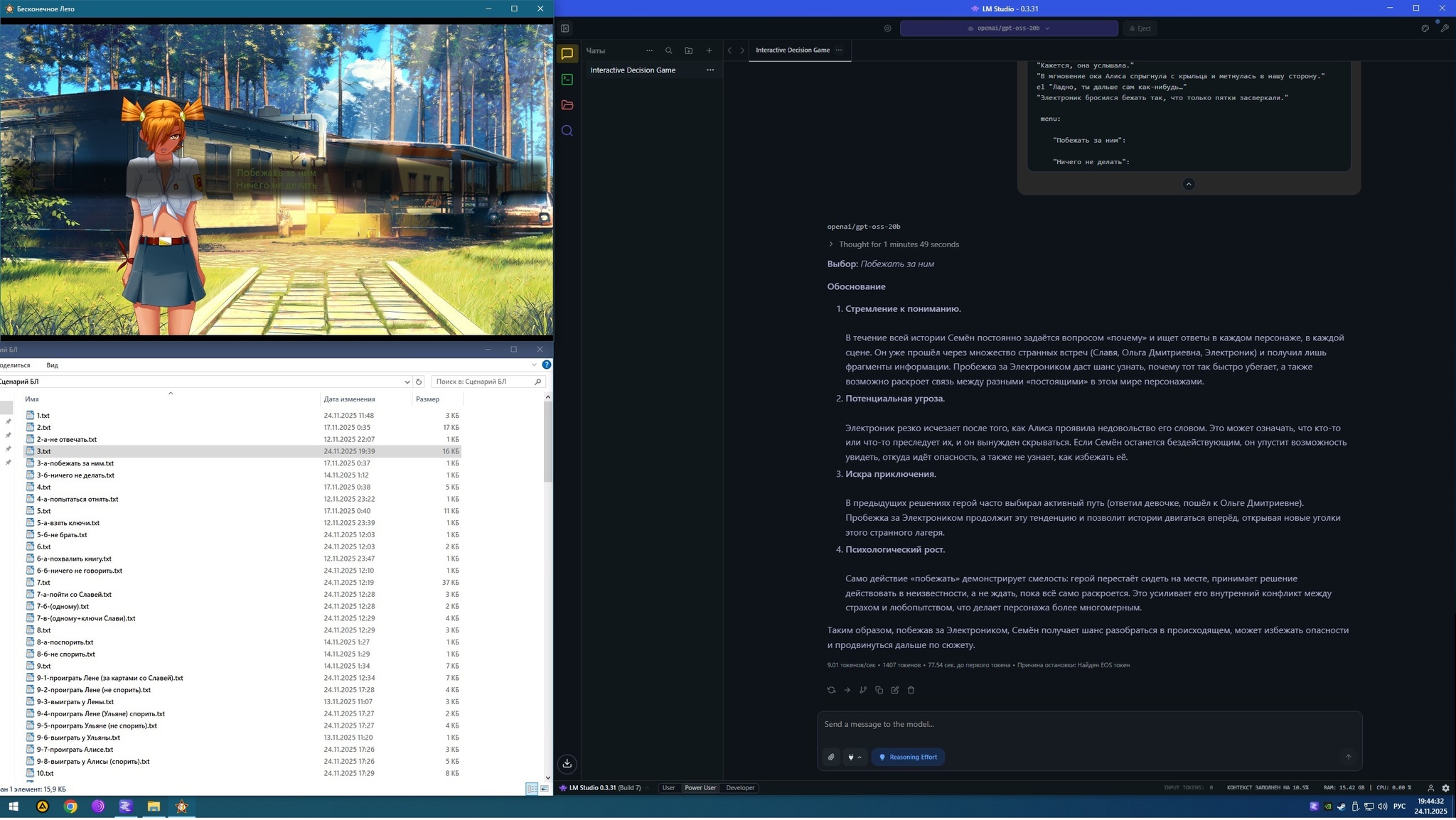
Task: Open the Вид menu in Explorer
Action: 52,365
